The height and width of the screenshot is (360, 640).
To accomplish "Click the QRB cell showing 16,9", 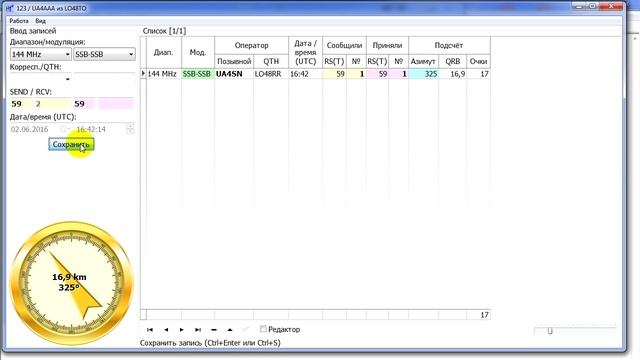I will 453,74.
